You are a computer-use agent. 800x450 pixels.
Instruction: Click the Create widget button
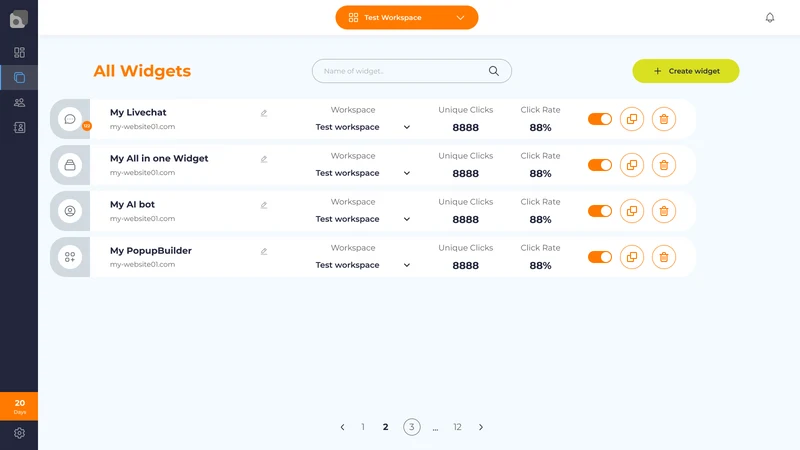pos(686,71)
